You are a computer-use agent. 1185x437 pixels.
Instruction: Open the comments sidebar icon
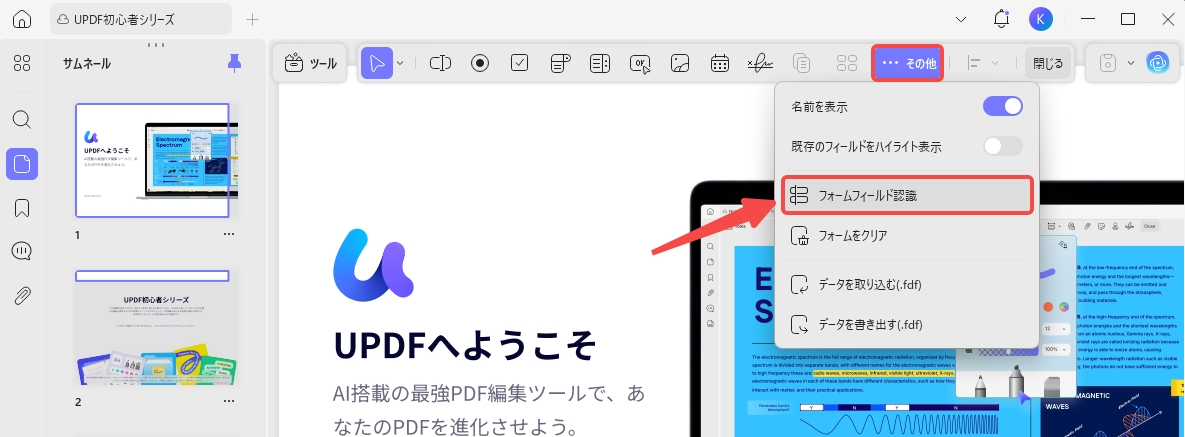click(x=22, y=251)
